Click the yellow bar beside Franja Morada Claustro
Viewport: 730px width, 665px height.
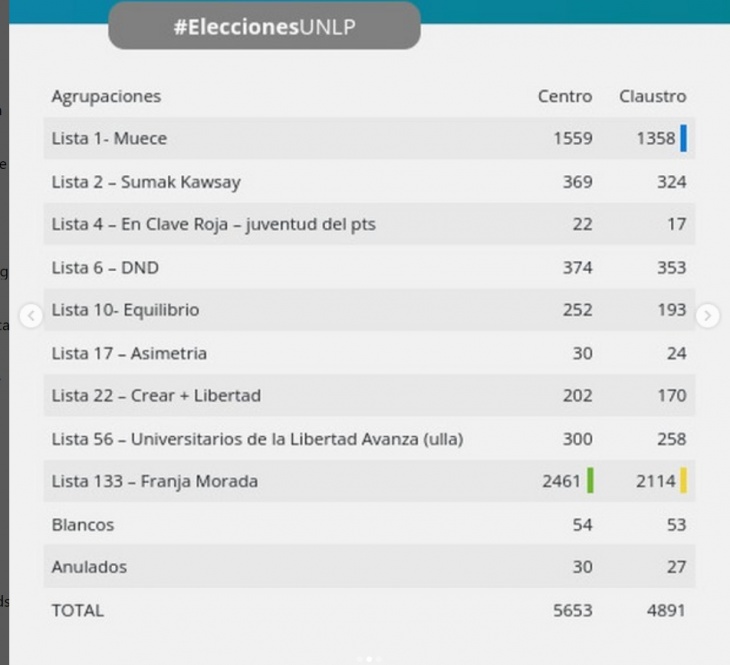683,480
